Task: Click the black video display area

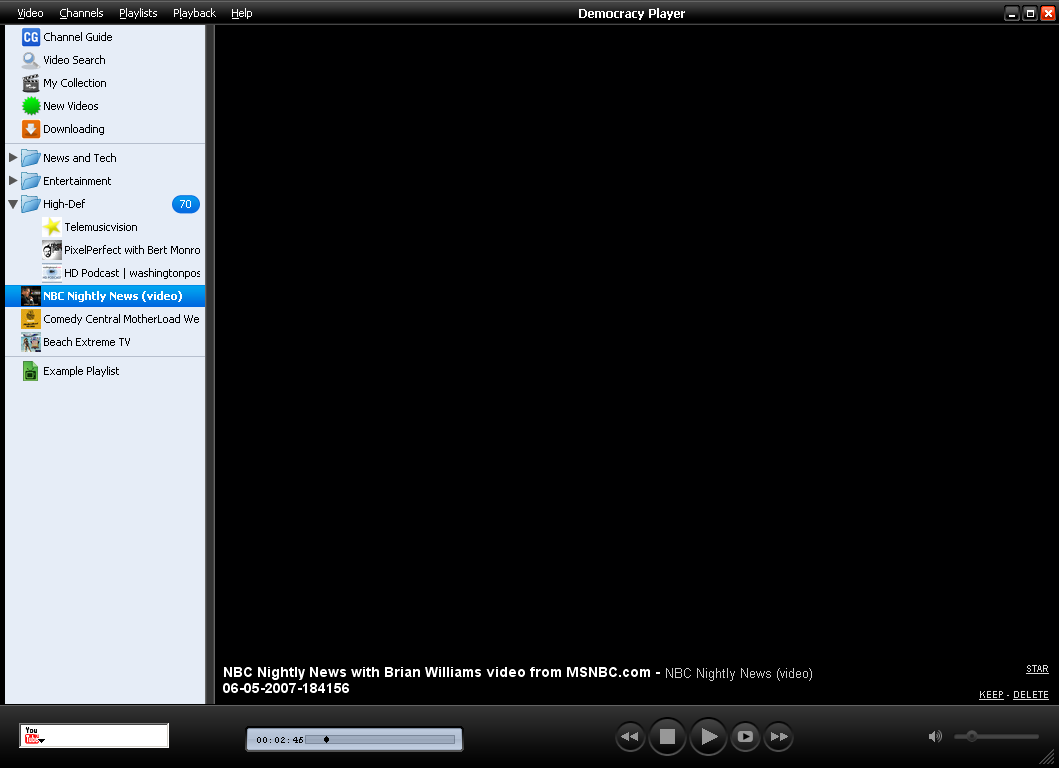Action: [636, 341]
